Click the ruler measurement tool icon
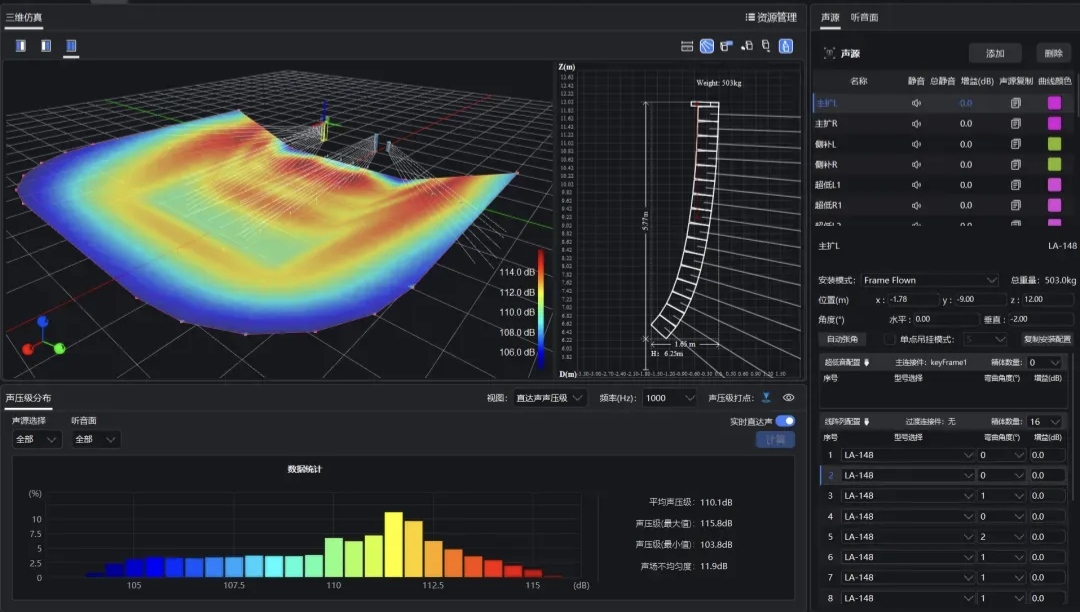Image resolution: width=1080 pixels, height=612 pixels. coord(686,46)
